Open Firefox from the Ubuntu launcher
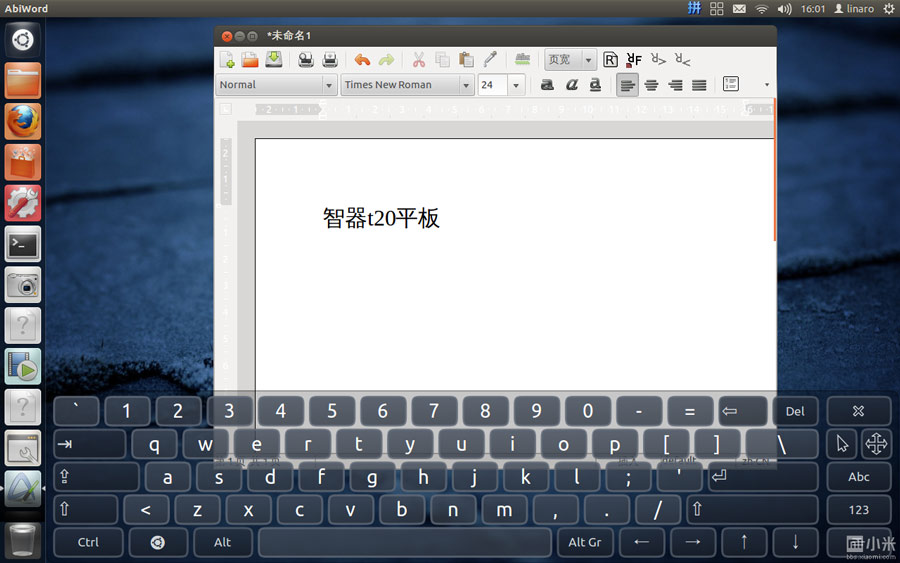900x563 pixels. (x=22, y=121)
